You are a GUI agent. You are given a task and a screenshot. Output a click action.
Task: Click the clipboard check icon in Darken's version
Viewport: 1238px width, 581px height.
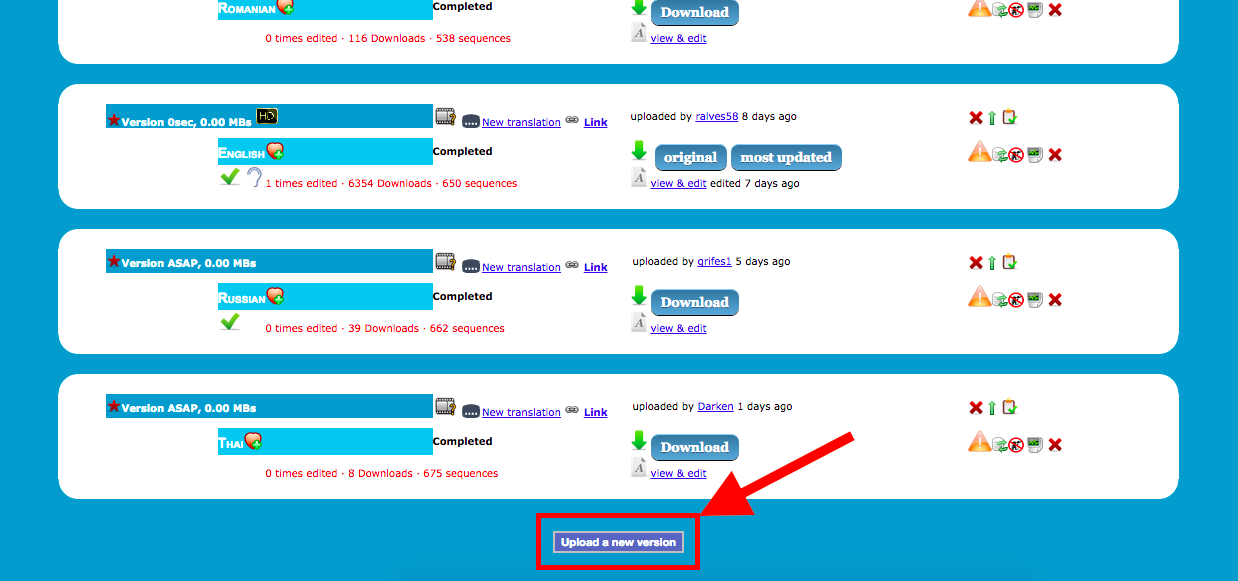(x=1010, y=407)
